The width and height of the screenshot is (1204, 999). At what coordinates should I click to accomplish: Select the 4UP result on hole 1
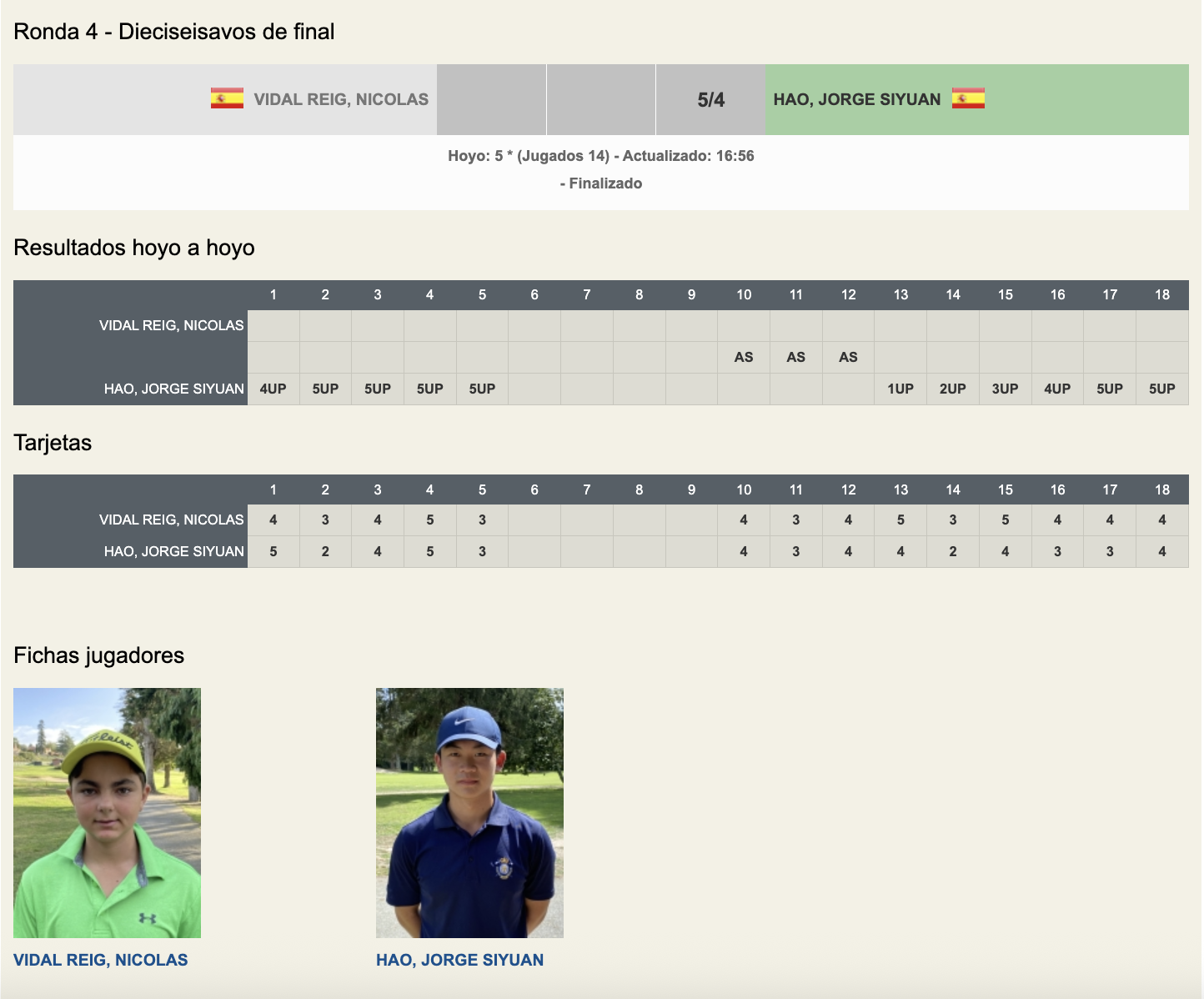[273, 389]
